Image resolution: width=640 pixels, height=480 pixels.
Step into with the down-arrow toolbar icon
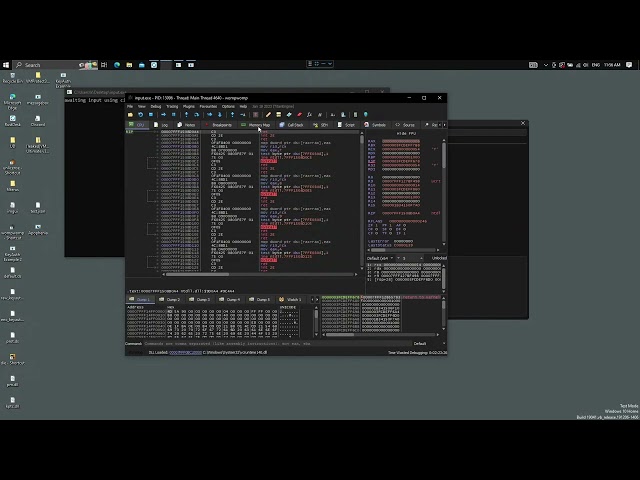pos(187,115)
